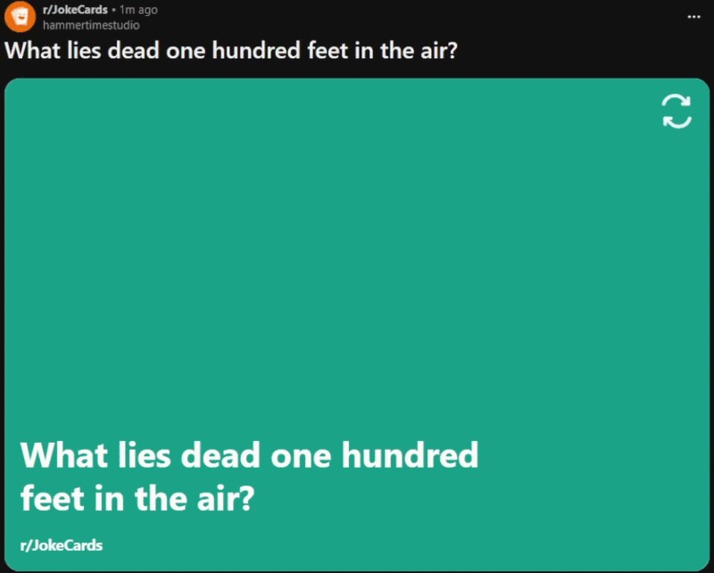Image resolution: width=714 pixels, height=573 pixels.
Task: Expand post actions via the ellipsis button
Action: click(694, 17)
